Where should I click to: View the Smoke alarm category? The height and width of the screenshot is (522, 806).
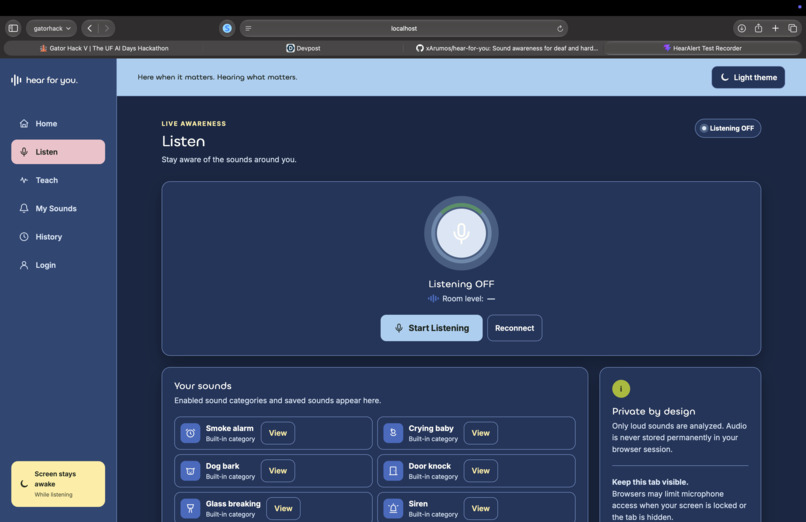click(278, 433)
